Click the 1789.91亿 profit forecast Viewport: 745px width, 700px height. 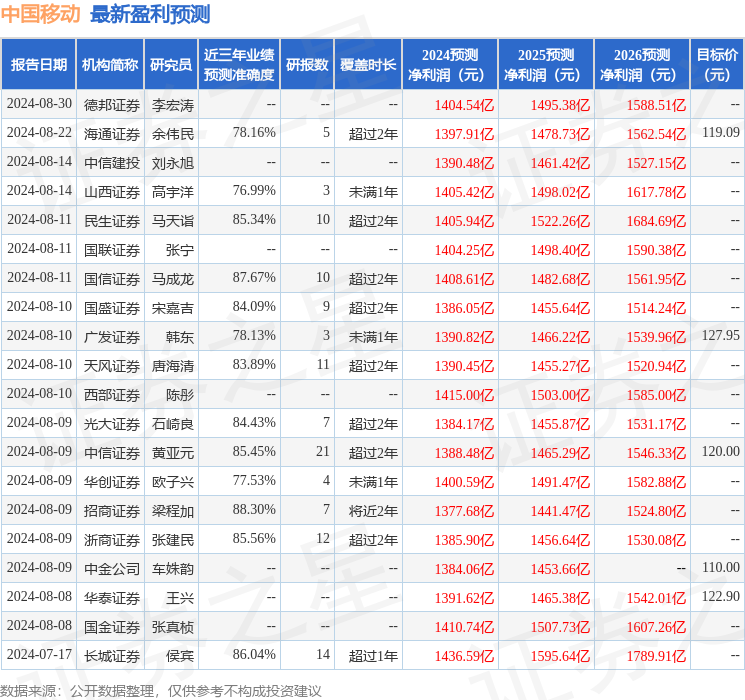656,656
